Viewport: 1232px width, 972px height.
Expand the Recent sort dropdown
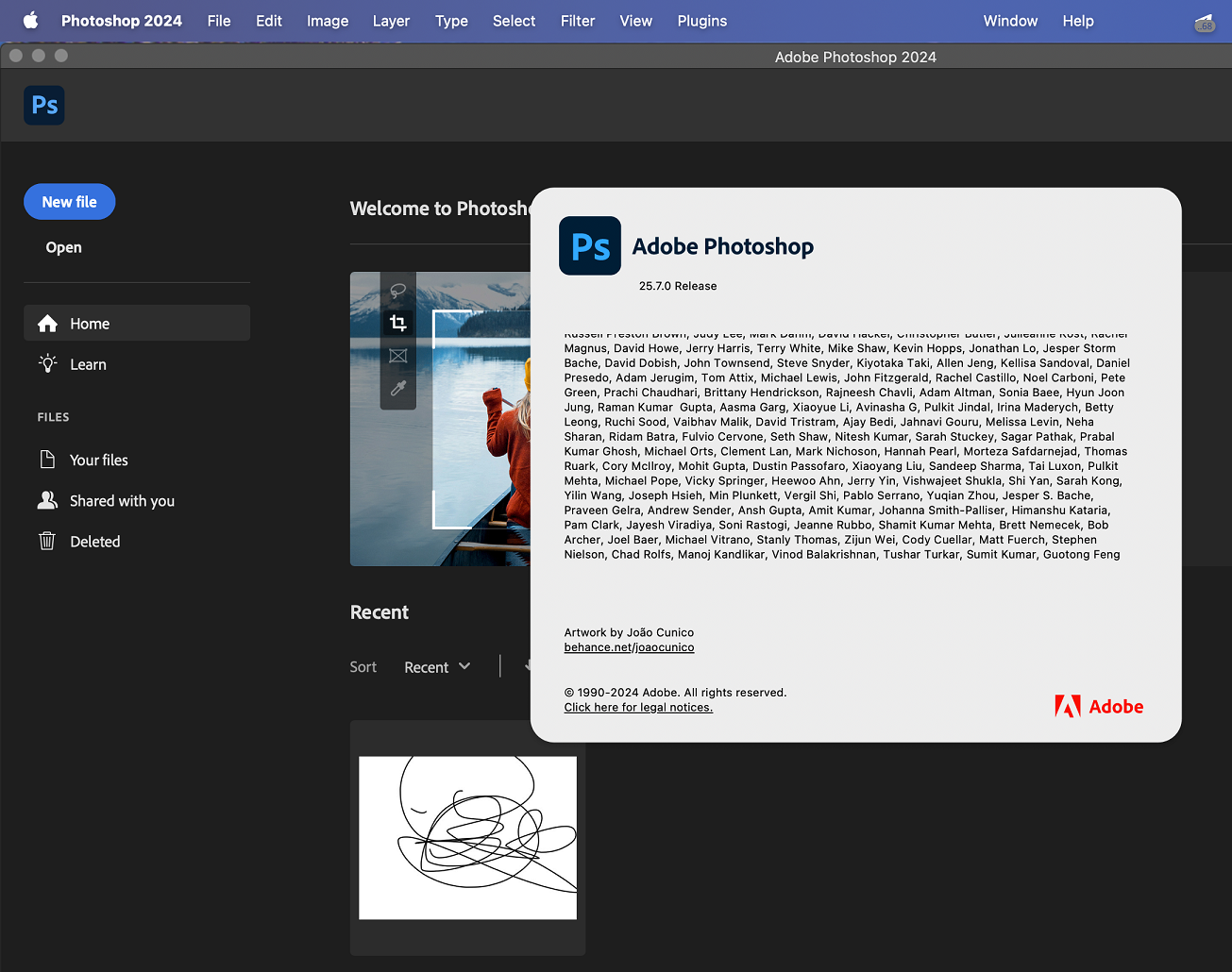[437, 667]
